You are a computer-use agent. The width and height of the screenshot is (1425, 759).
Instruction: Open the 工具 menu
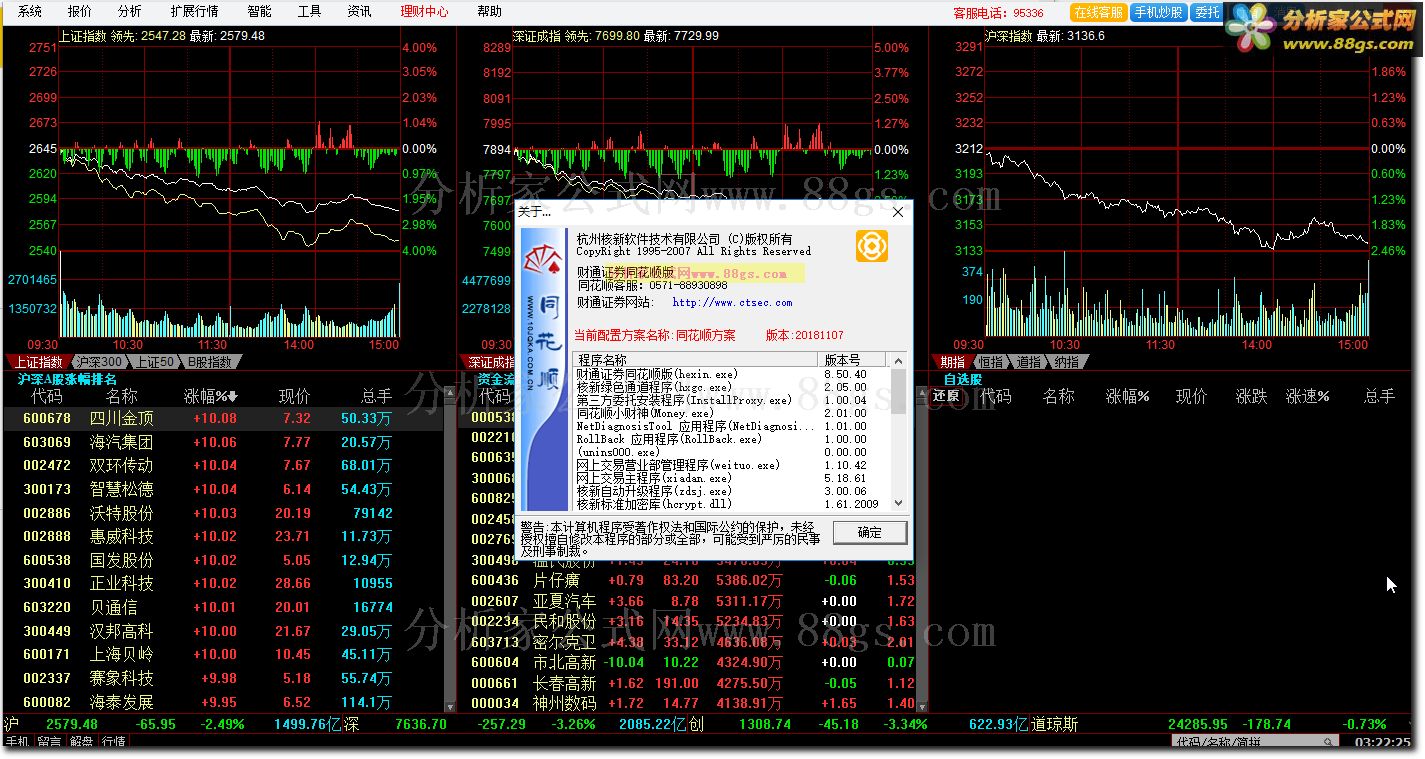coord(309,12)
